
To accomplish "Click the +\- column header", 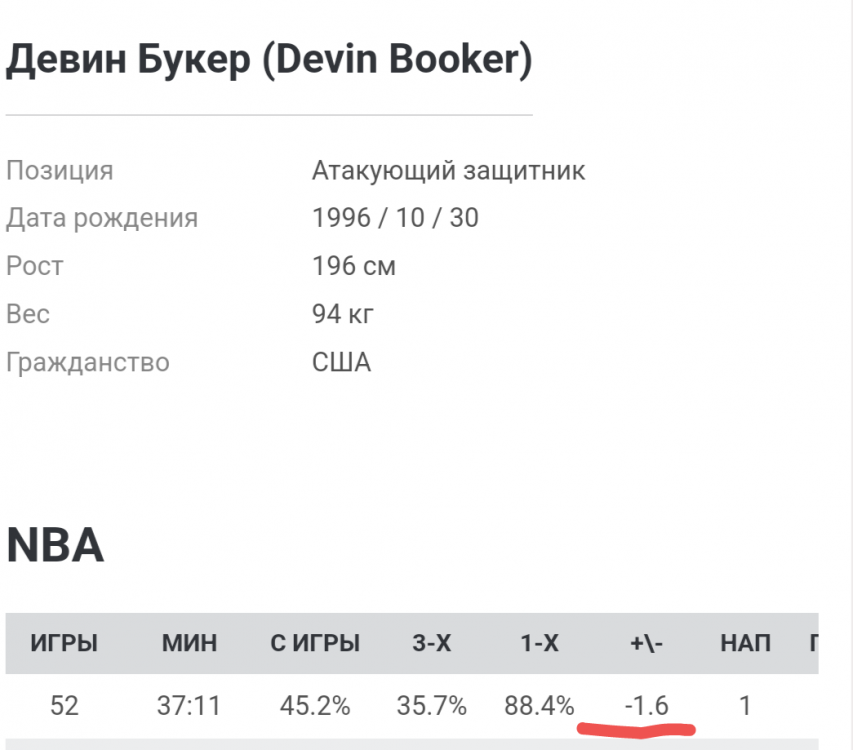I will pyautogui.click(x=646, y=644).
